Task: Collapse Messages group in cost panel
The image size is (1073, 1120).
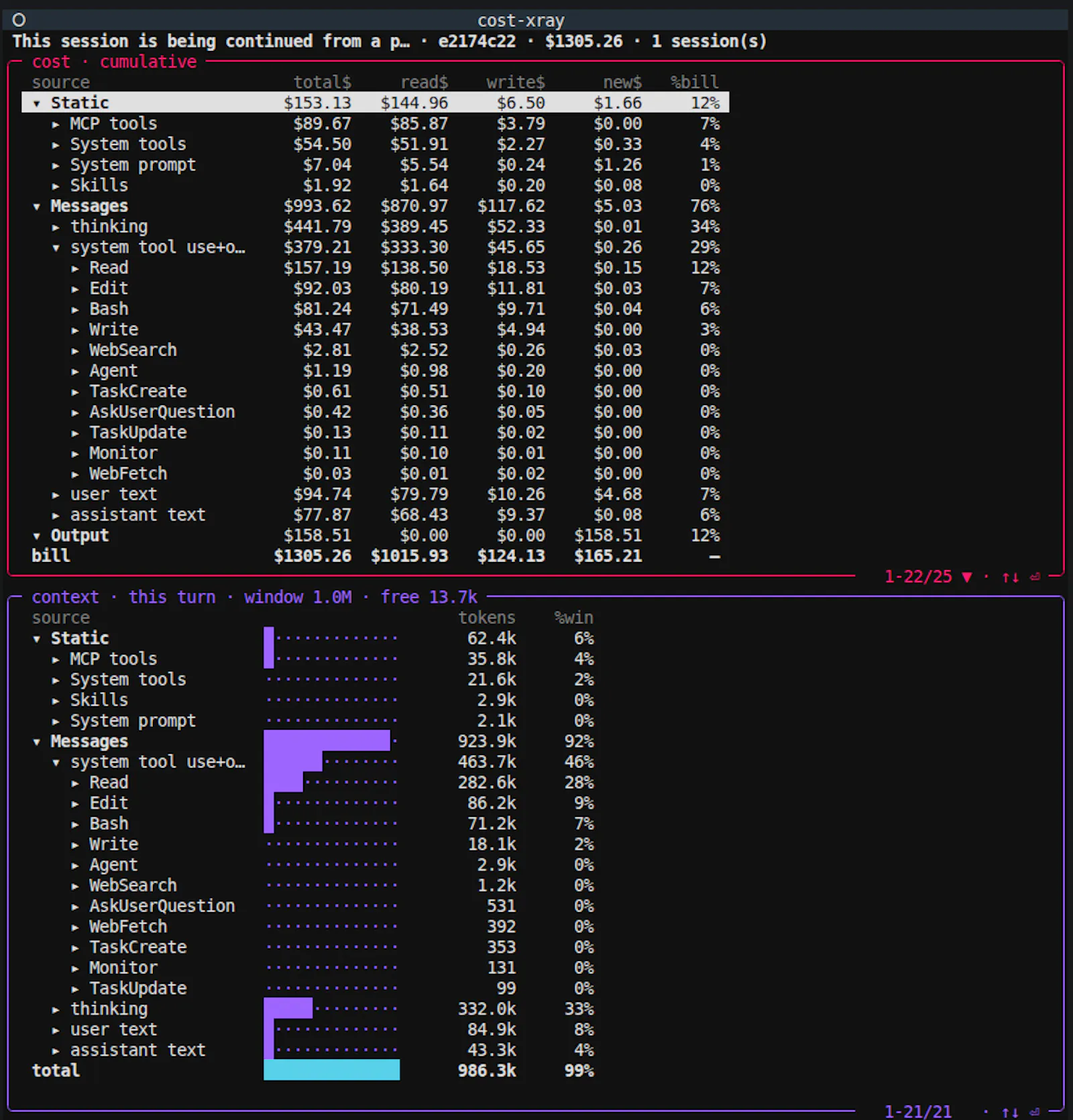Action: tap(37, 207)
